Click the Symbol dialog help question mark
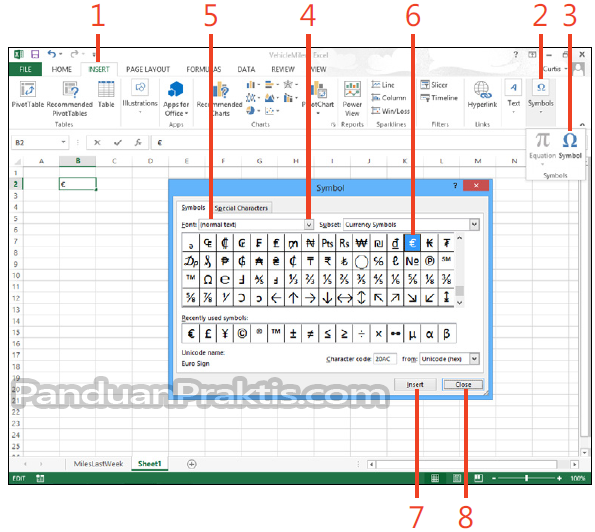Image resolution: width=595 pixels, height=532 pixels. [455, 186]
